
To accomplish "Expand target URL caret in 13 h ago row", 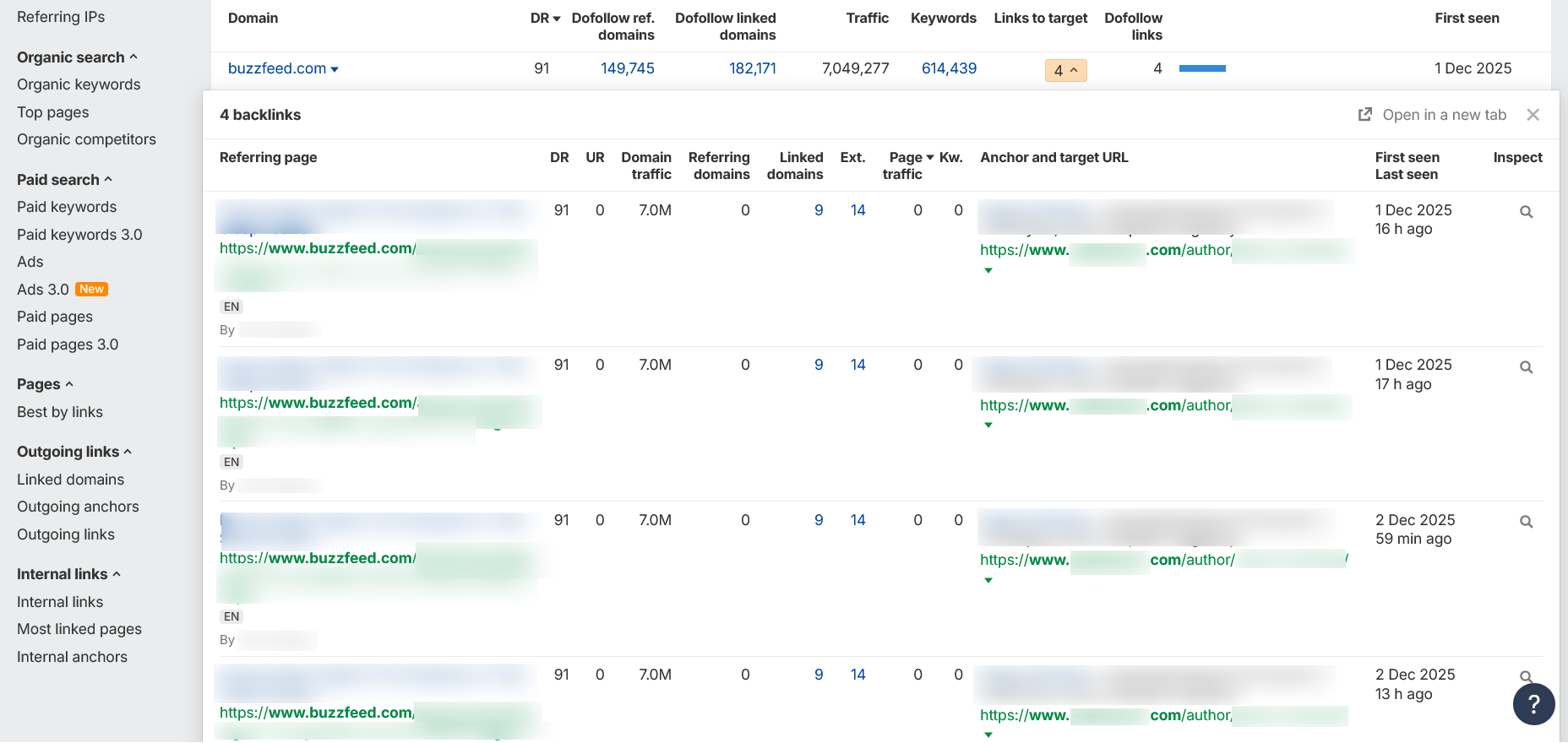I will [x=988, y=735].
